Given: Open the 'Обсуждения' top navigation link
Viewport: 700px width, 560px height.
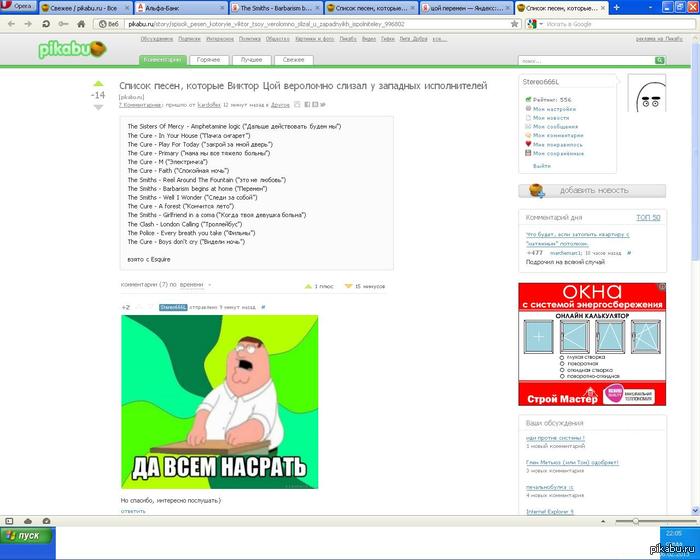Looking at the screenshot, I should coord(156,39).
